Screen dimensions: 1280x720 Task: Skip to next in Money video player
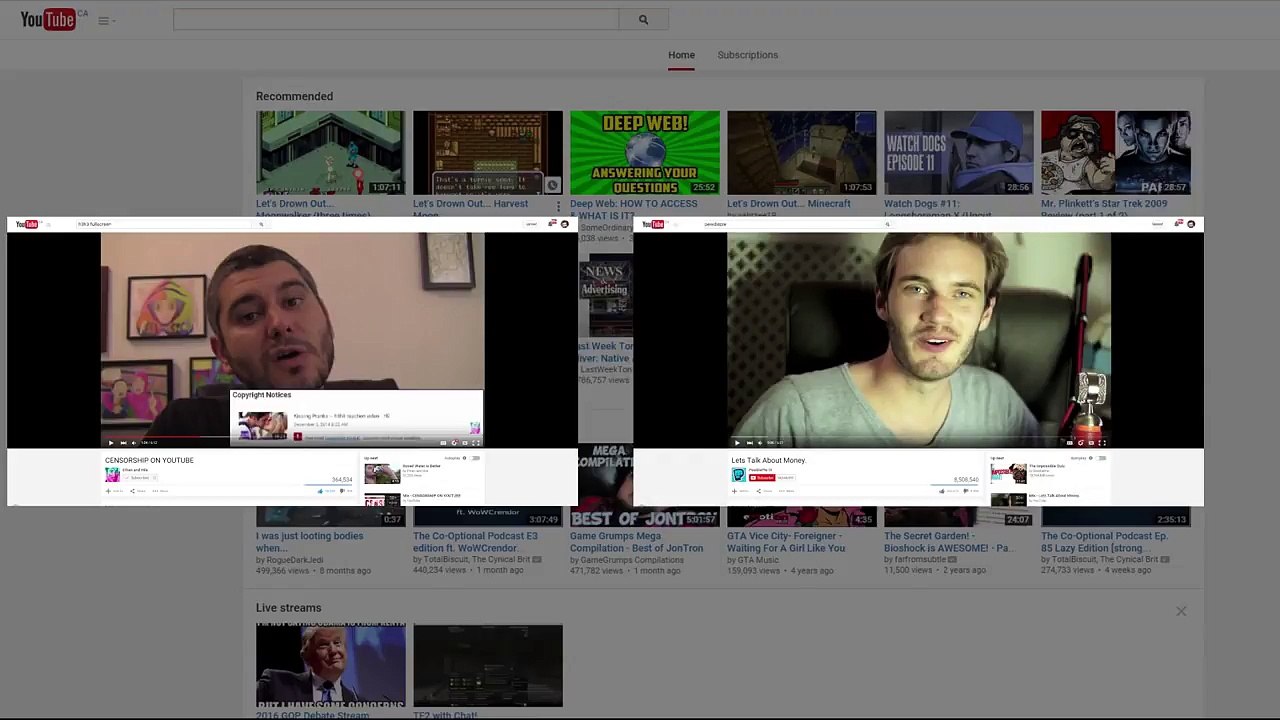(750, 442)
